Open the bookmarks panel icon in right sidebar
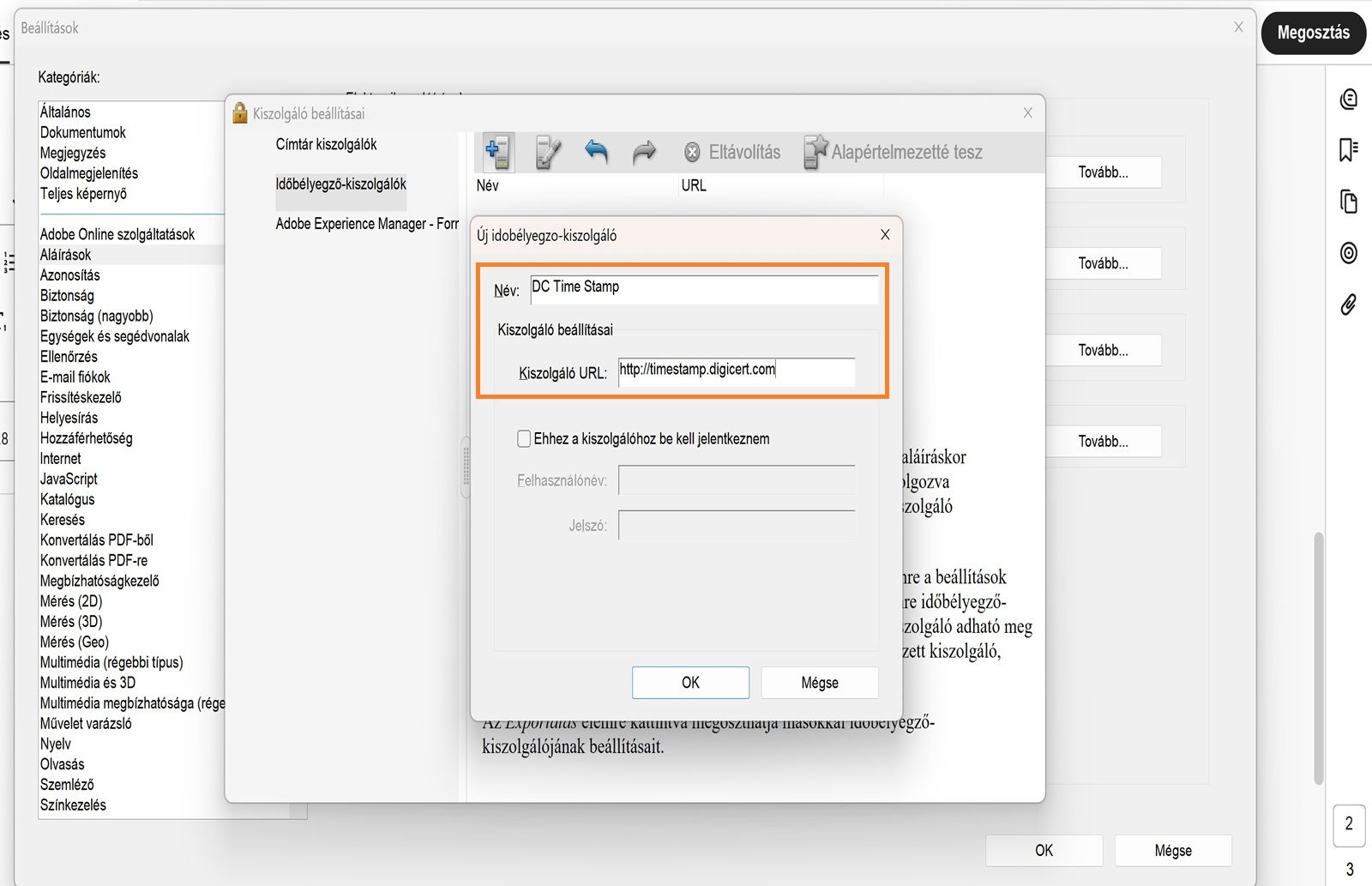 pos(1349,150)
